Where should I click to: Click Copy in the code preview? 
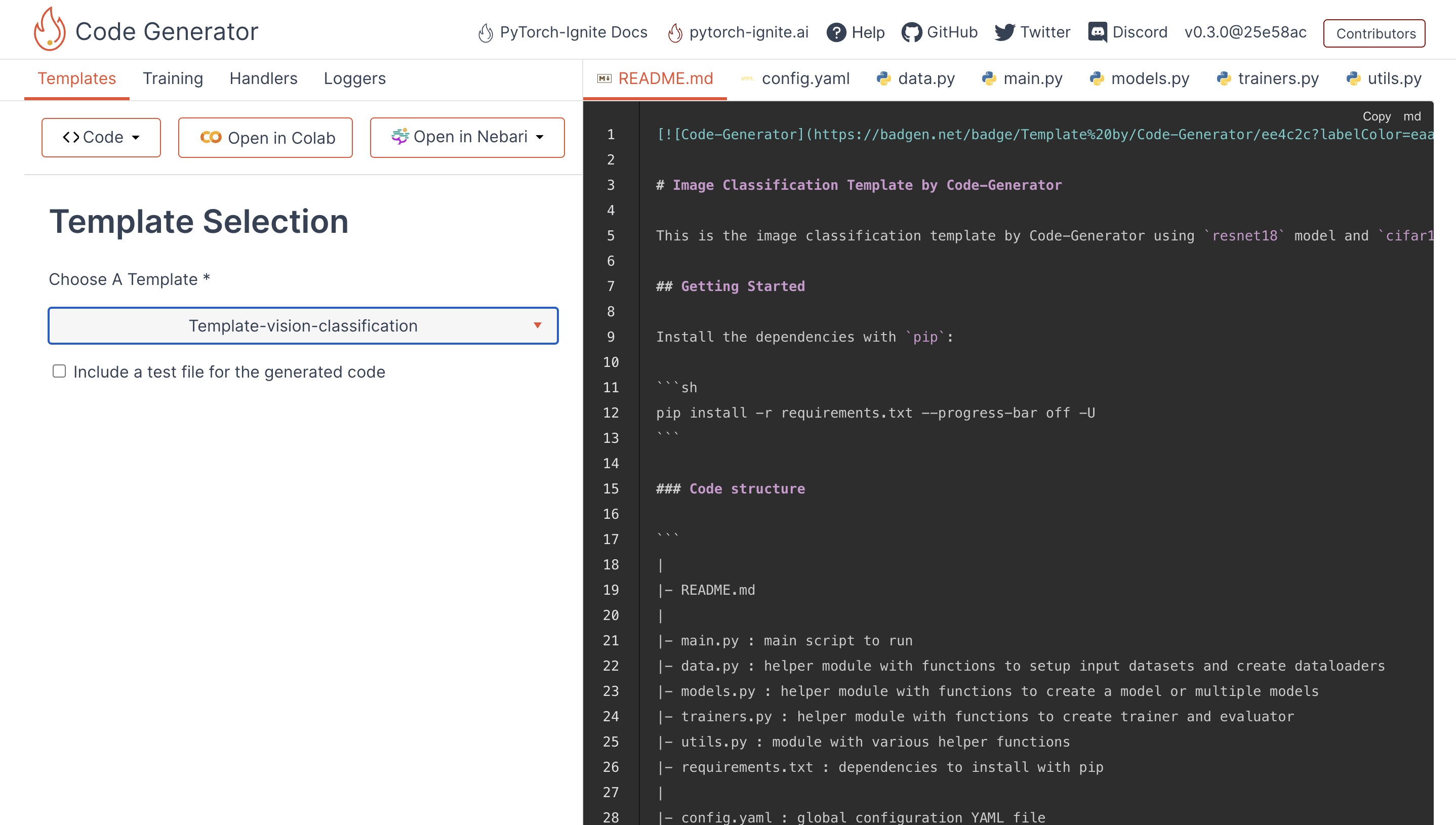click(x=1378, y=116)
